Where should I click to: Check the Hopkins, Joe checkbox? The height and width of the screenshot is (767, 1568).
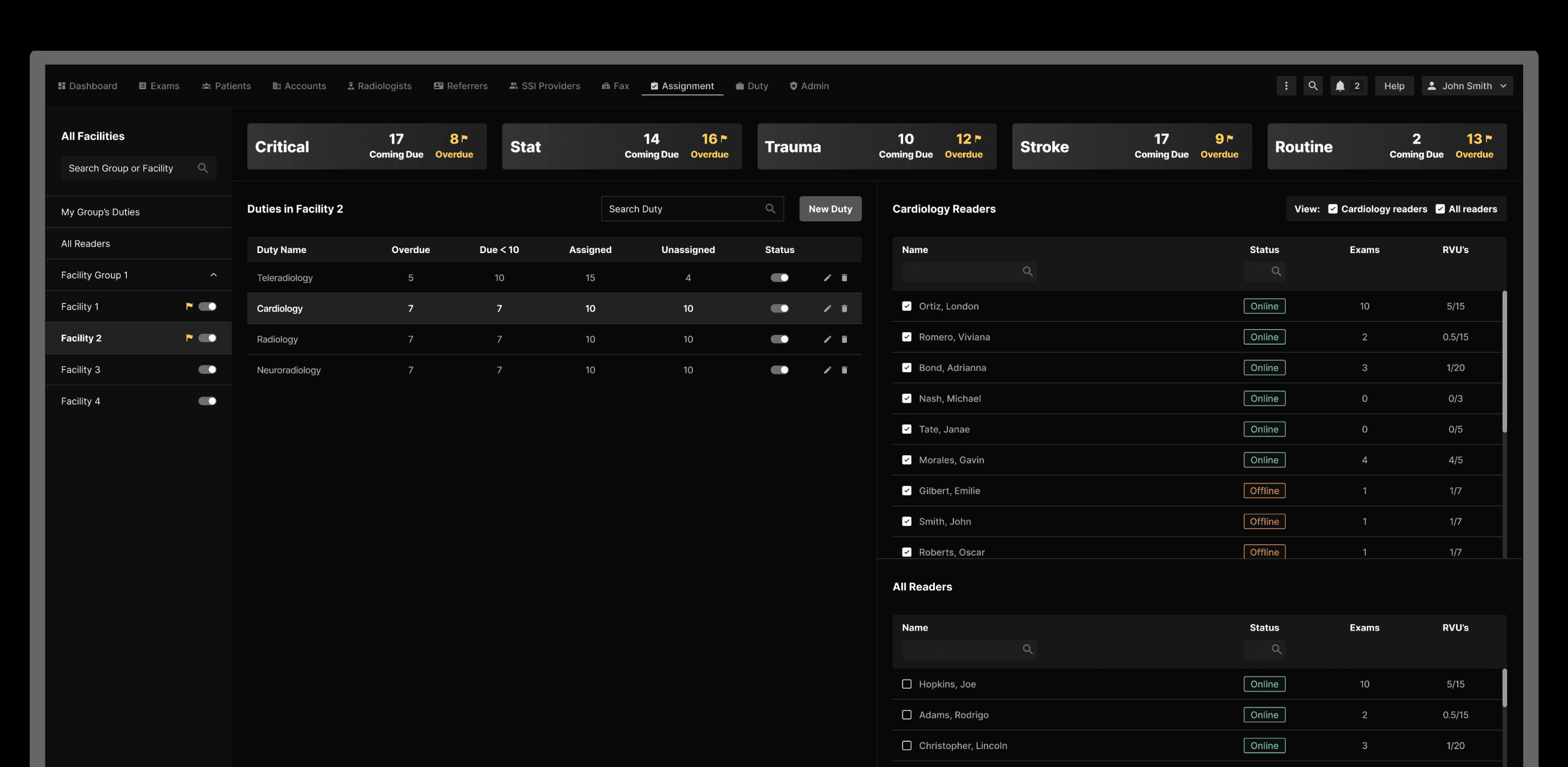point(906,684)
